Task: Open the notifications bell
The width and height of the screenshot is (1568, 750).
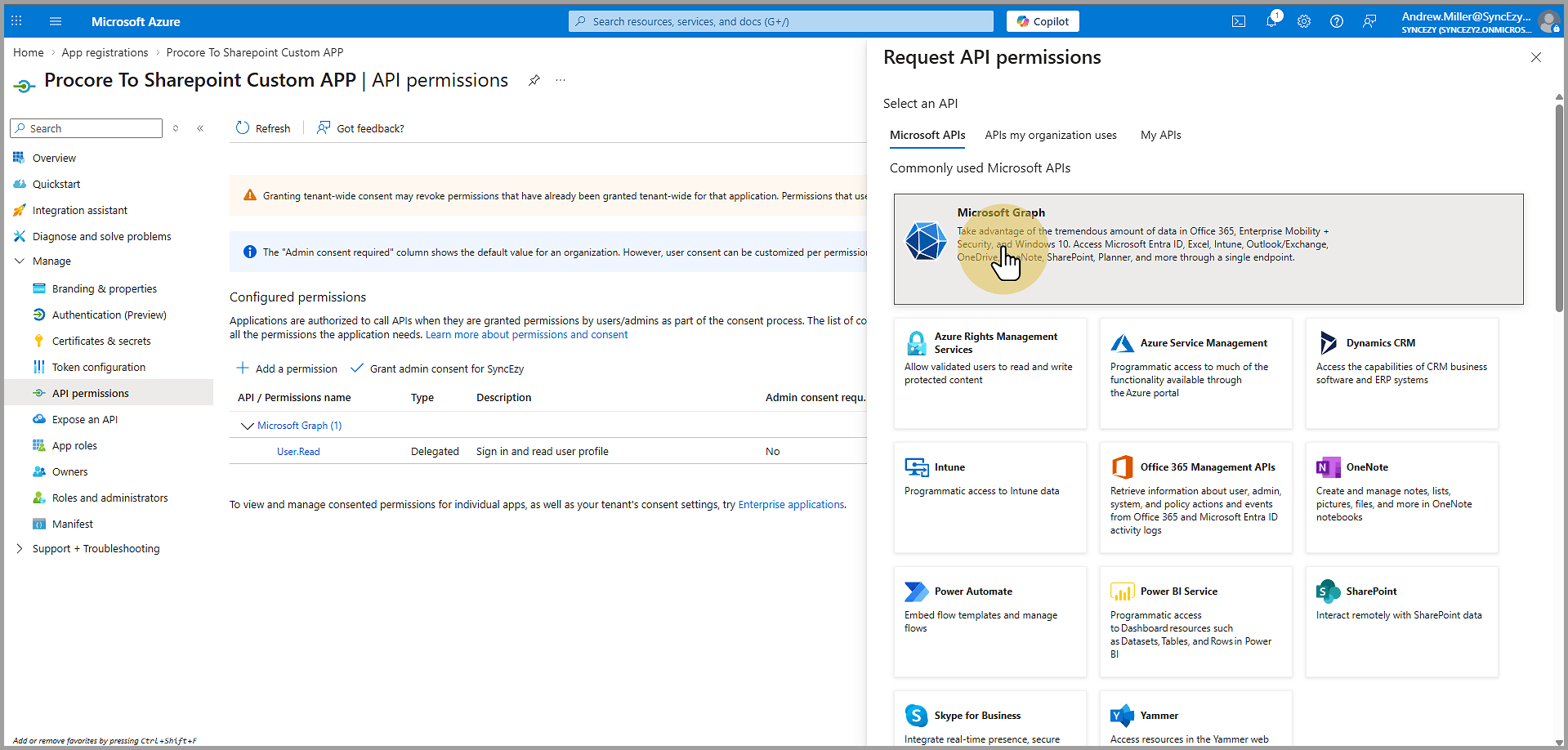Action: point(1271,22)
